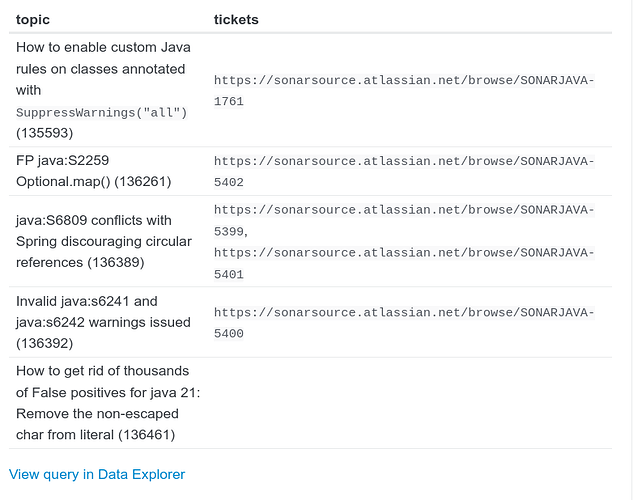Click the topic number (136261) text
Image resolution: width=641 pixels, height=500 pixels.
[x=143, y=182]
